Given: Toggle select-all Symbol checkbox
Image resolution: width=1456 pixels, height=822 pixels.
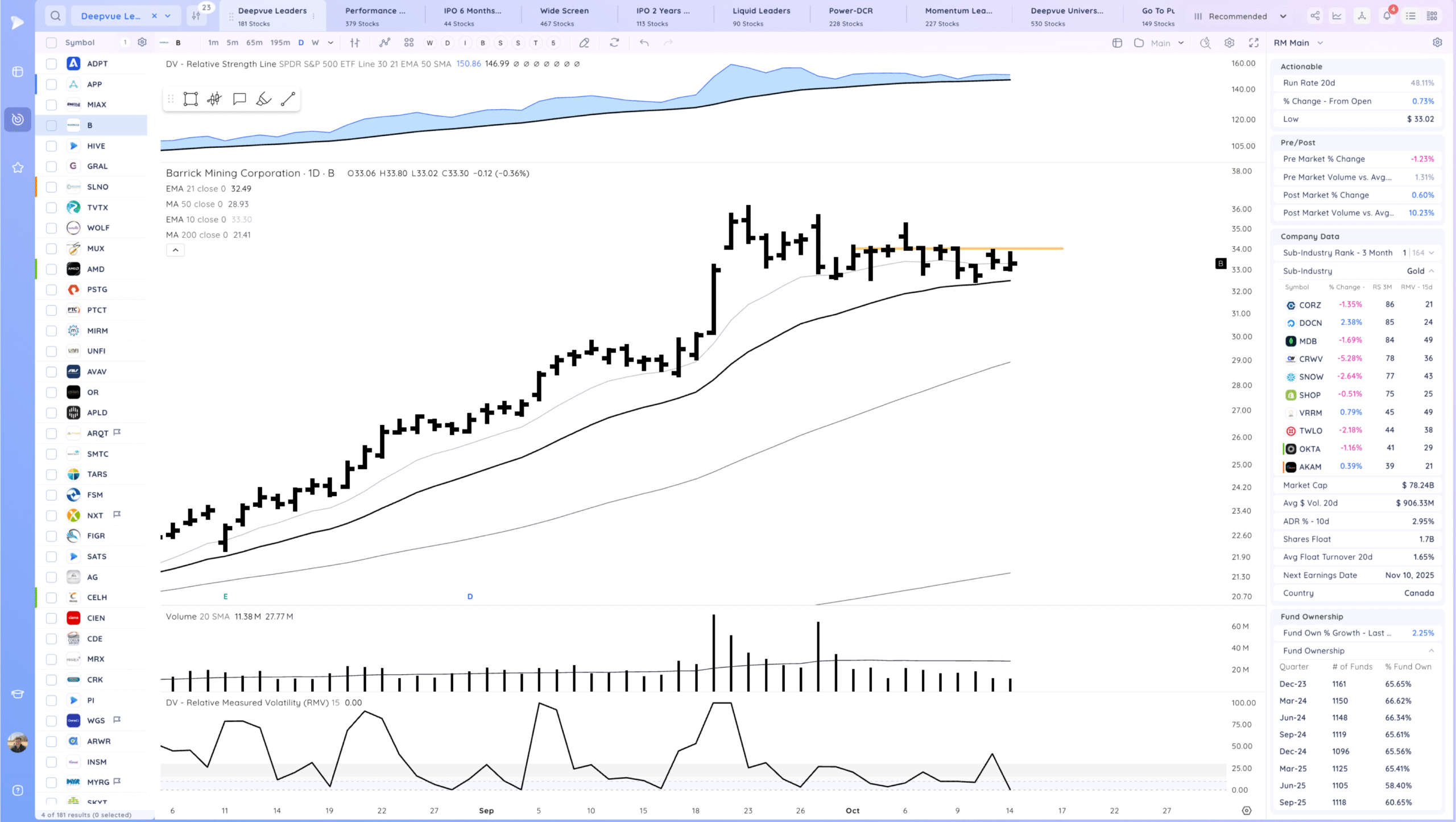Looking at the screenshot, I should (x=51, y=43).
